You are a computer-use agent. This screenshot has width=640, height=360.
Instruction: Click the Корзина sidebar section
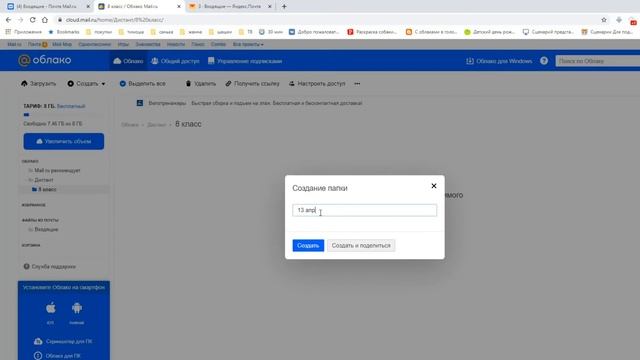(x=31, y=245)
